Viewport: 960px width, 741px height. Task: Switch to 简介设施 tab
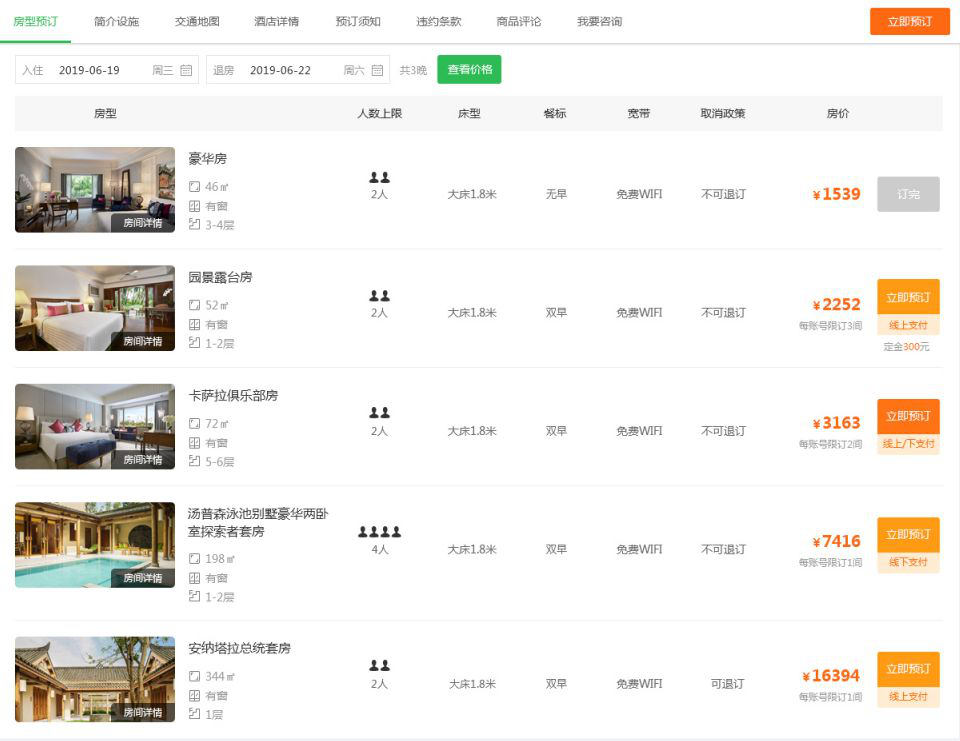pos(116,21)
